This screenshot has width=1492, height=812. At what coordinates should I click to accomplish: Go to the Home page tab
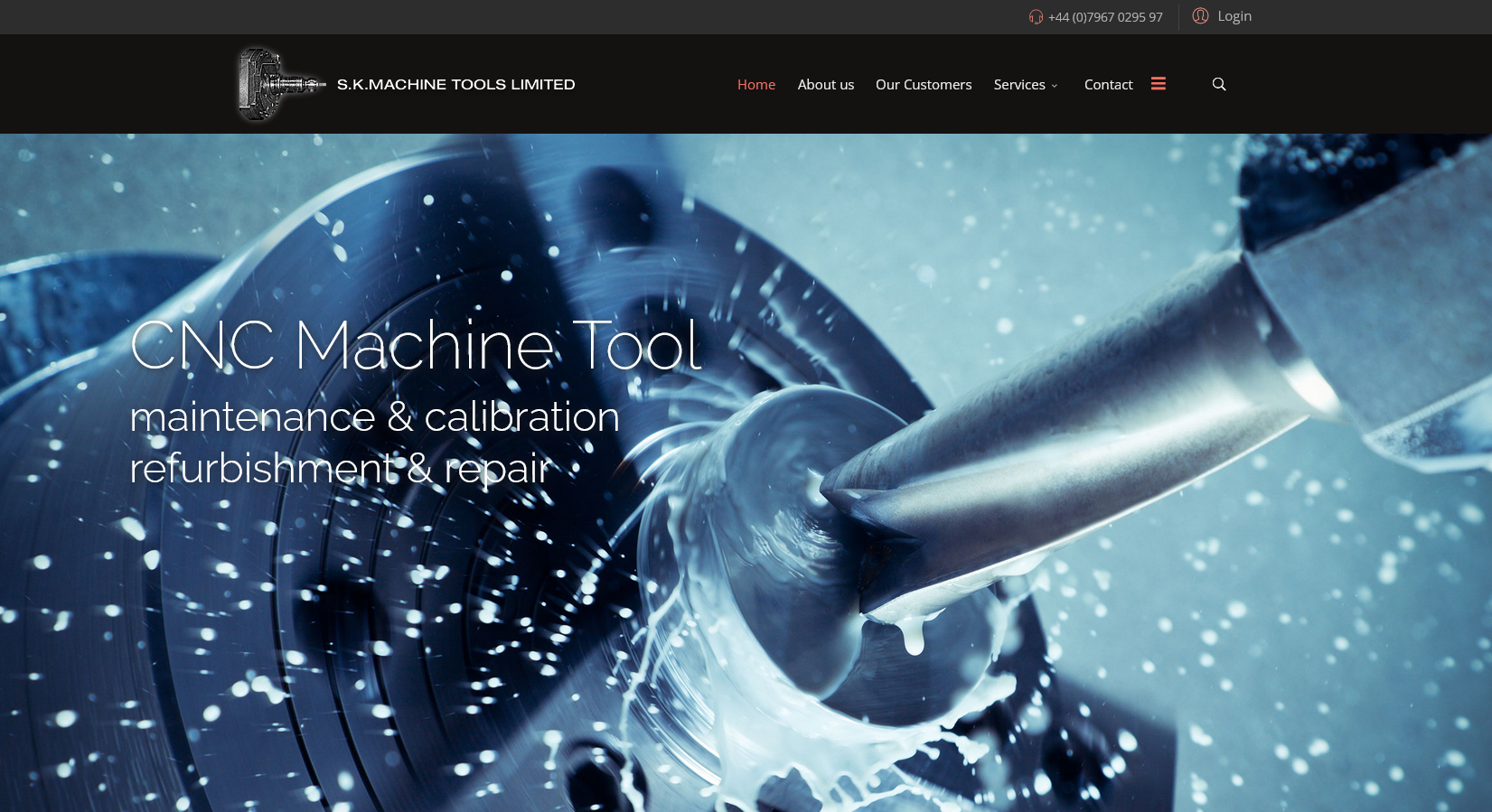click(756, 84)
